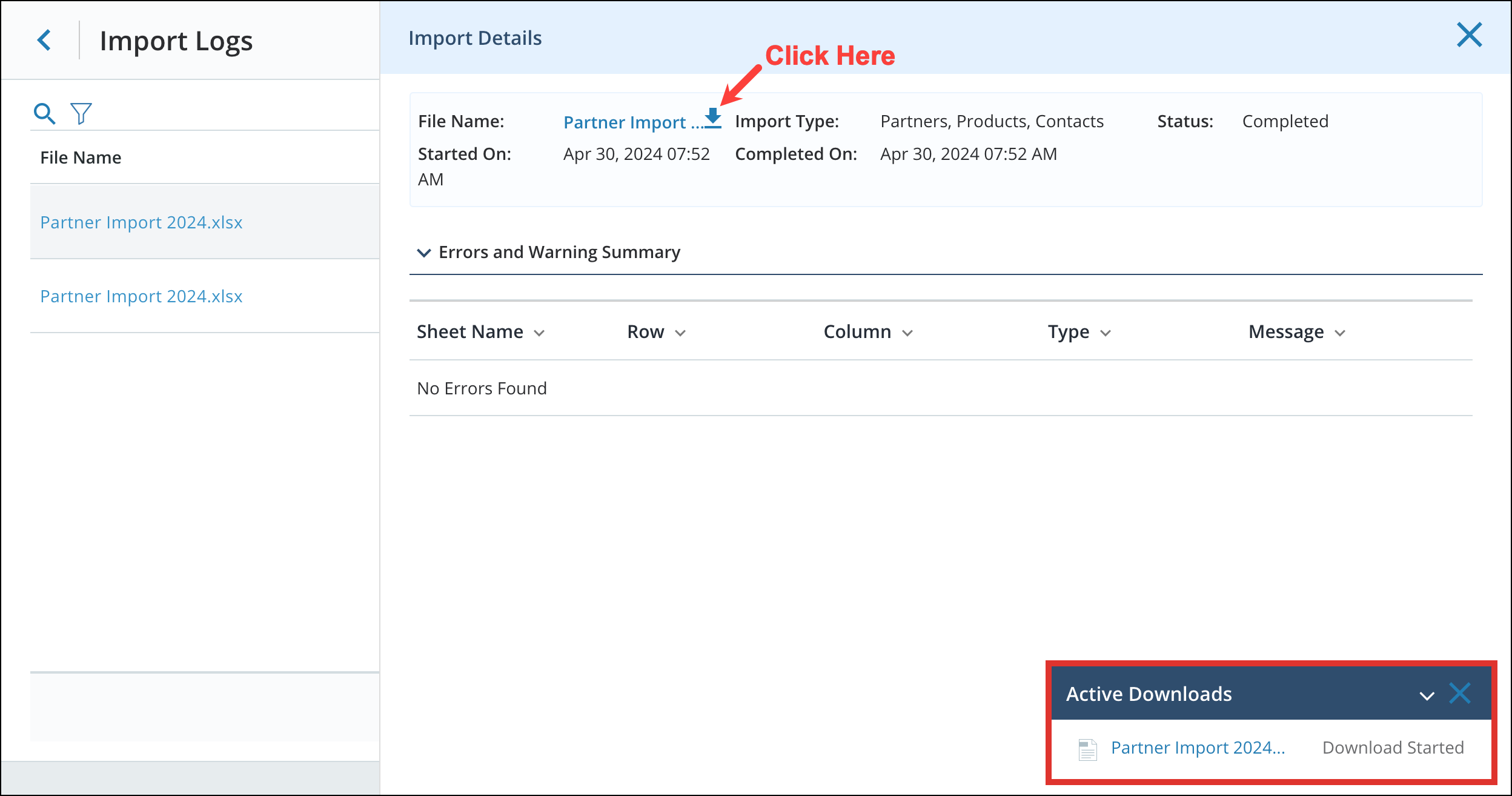Open the filter funnel icon
This screenshot has height=796, width=1512.
(81, 113)
